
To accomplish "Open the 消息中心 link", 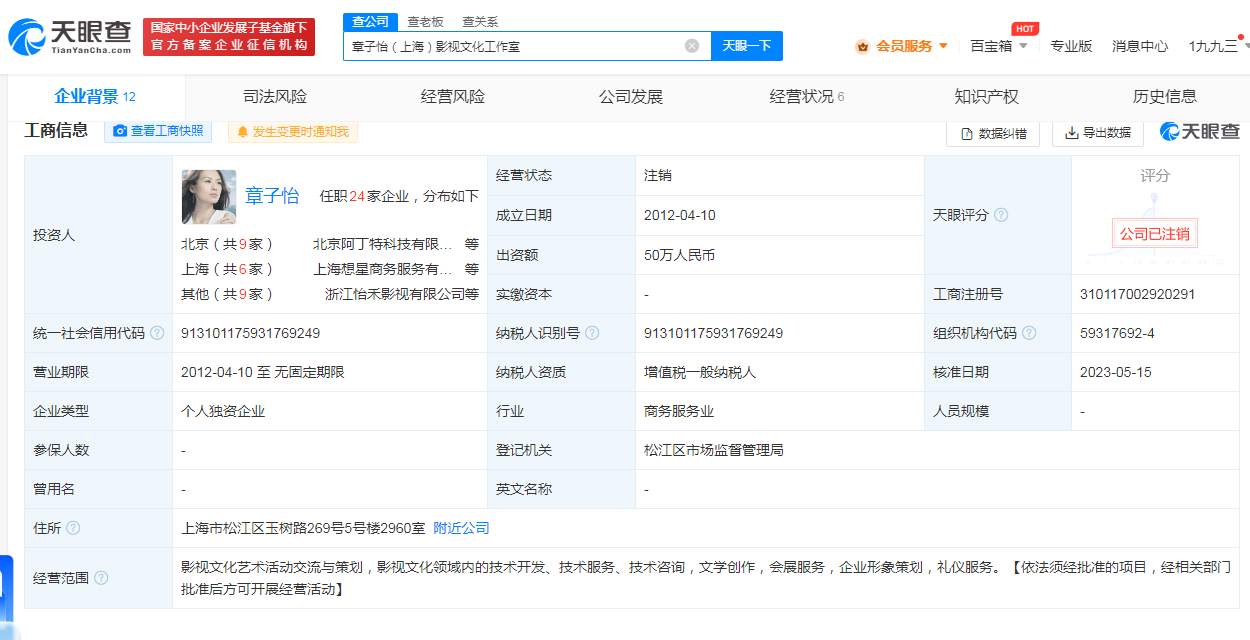I will tap(1140, 46).
